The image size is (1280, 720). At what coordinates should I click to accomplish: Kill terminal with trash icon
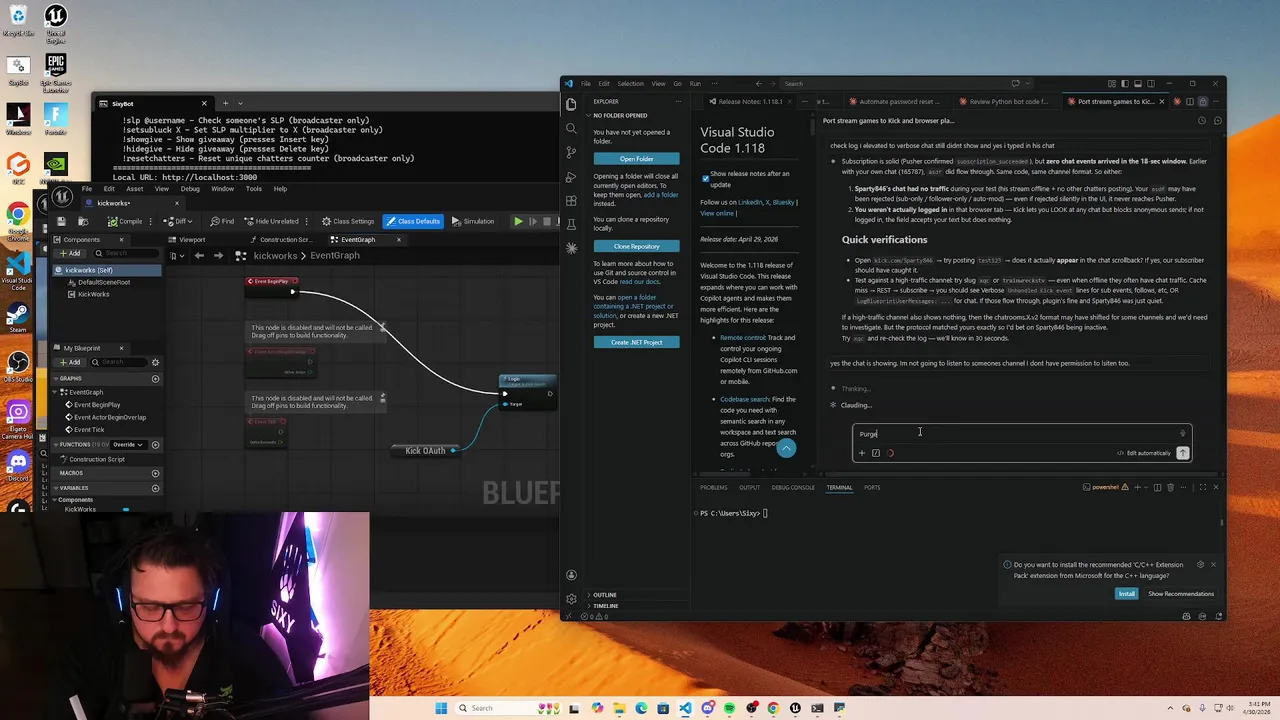1171,487
